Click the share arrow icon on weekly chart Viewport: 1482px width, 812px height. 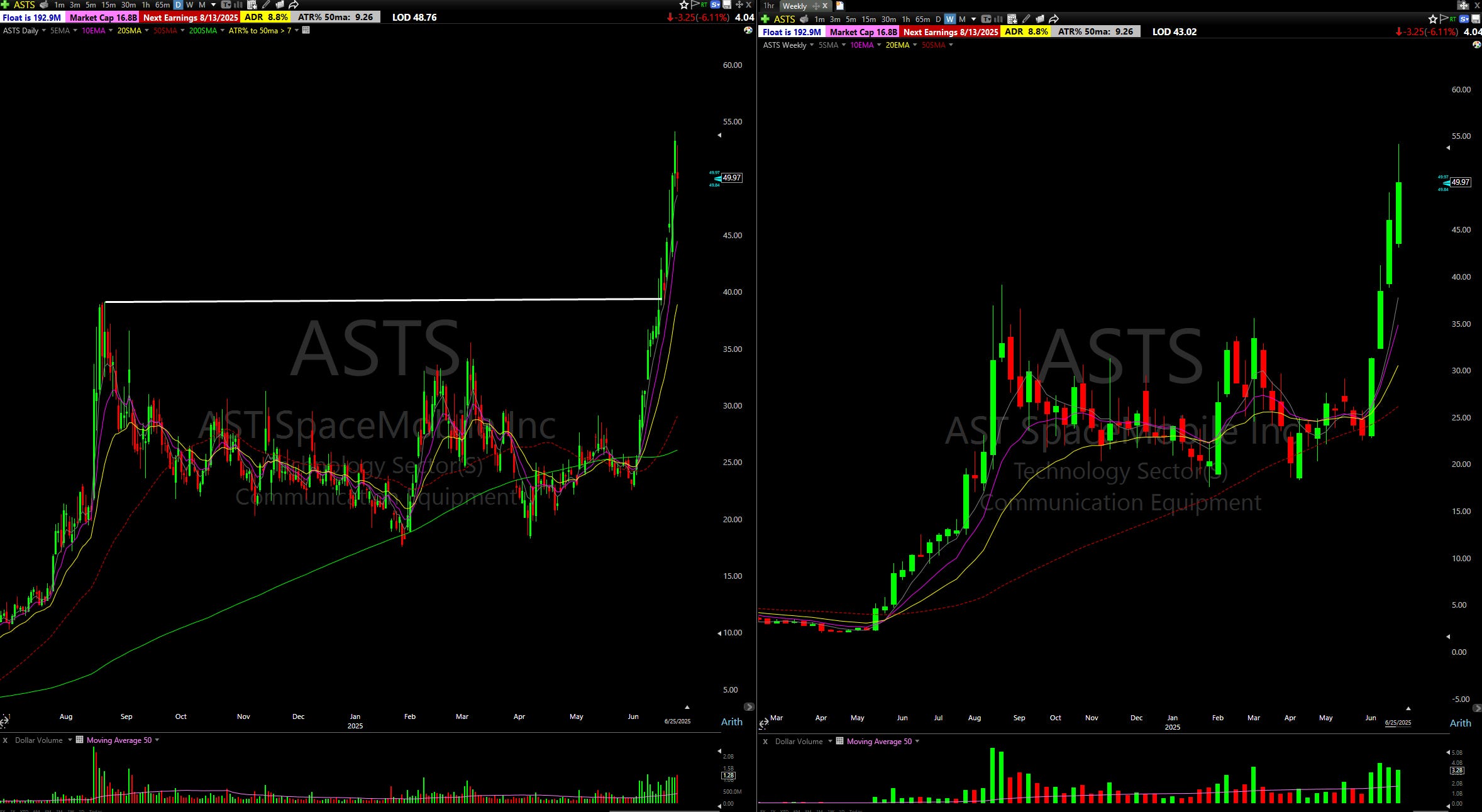(1054, 19)
